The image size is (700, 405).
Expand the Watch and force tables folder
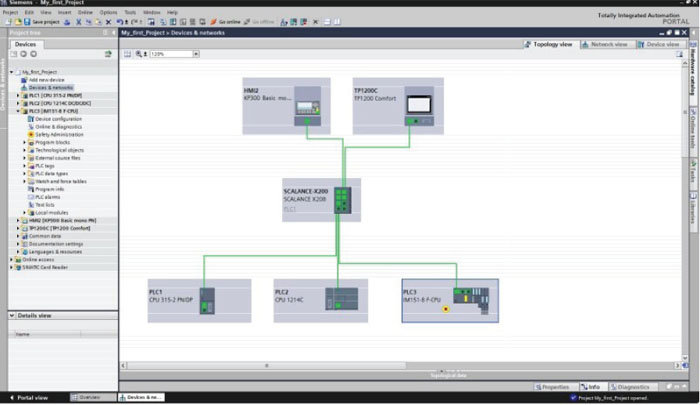tap(25, 181)
